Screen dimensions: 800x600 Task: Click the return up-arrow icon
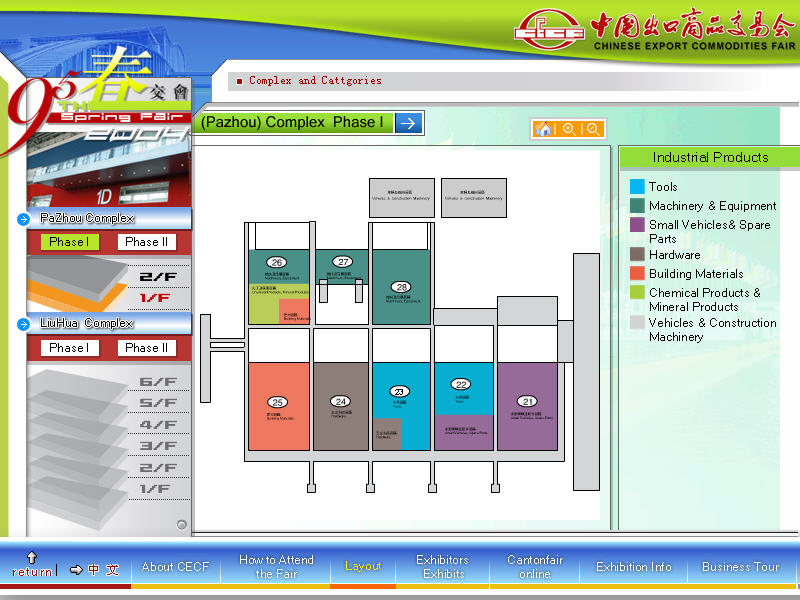pos(32,557)
